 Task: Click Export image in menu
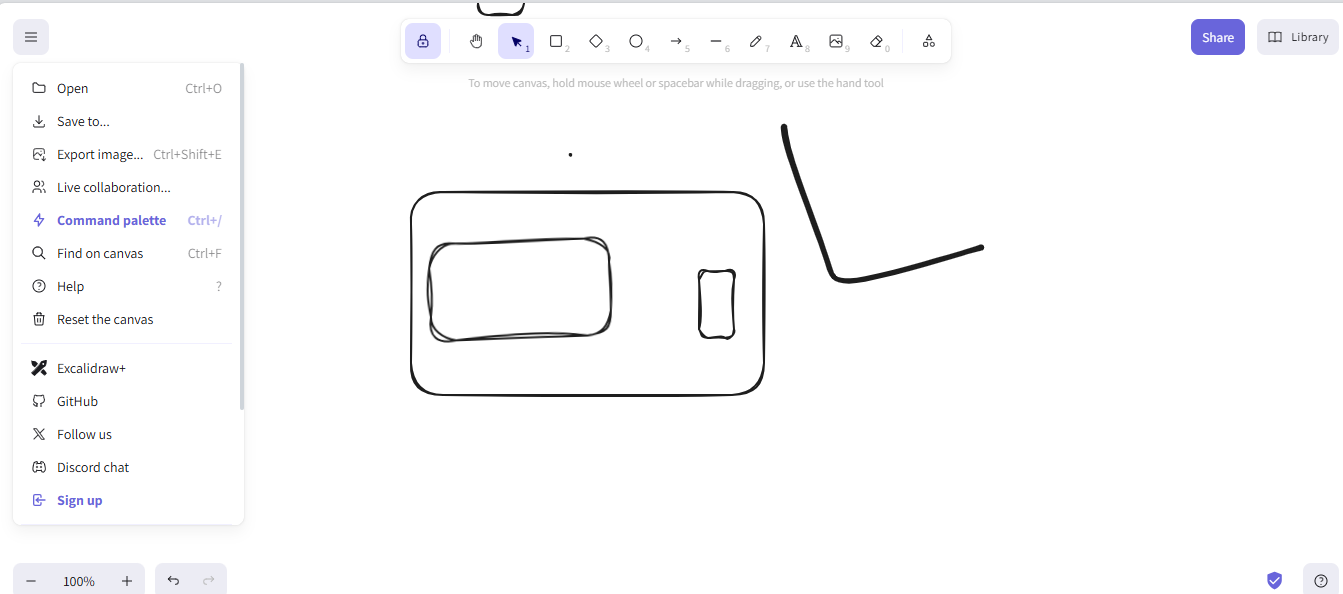tap(100, 154)
